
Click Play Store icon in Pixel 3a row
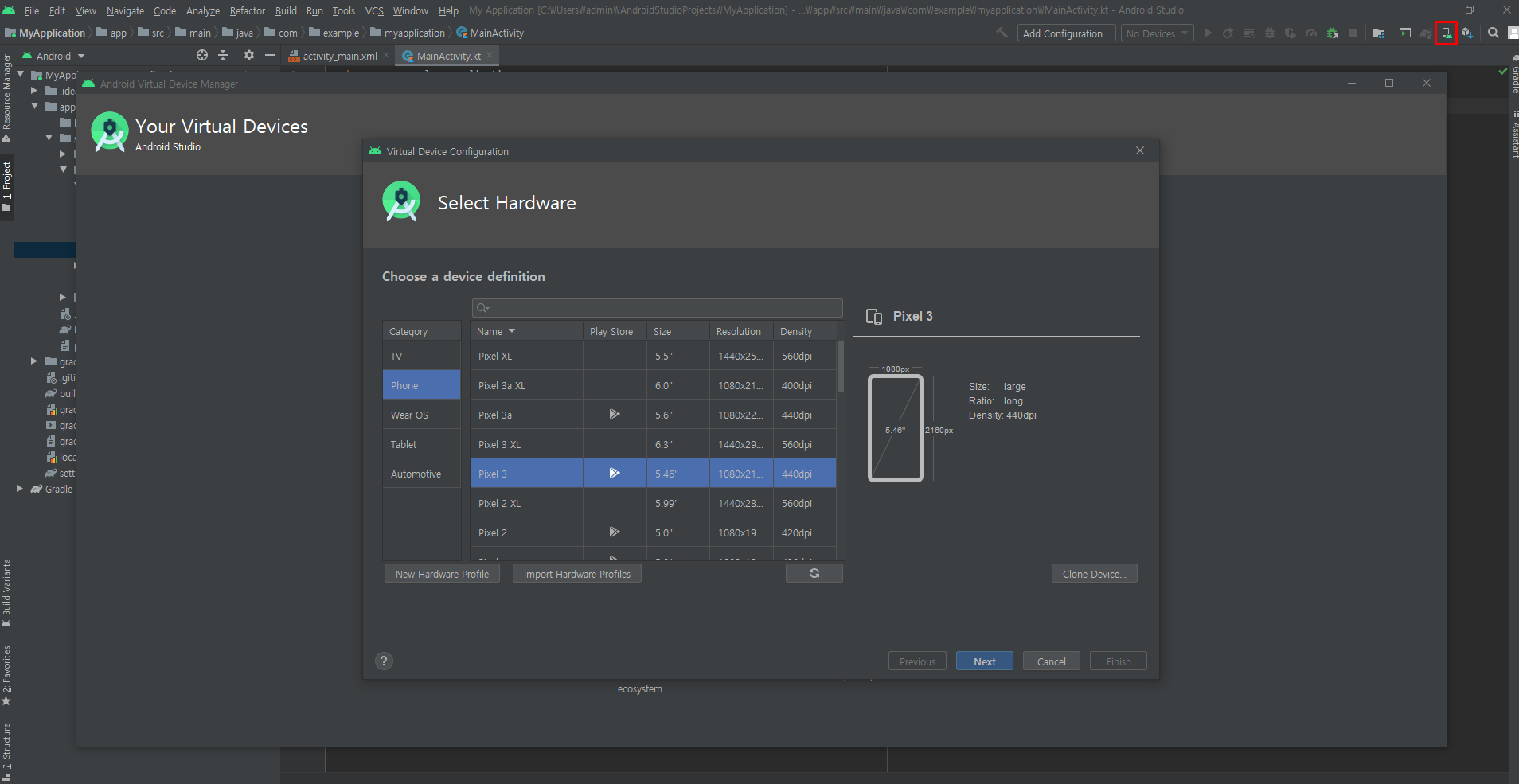point(615,415)
